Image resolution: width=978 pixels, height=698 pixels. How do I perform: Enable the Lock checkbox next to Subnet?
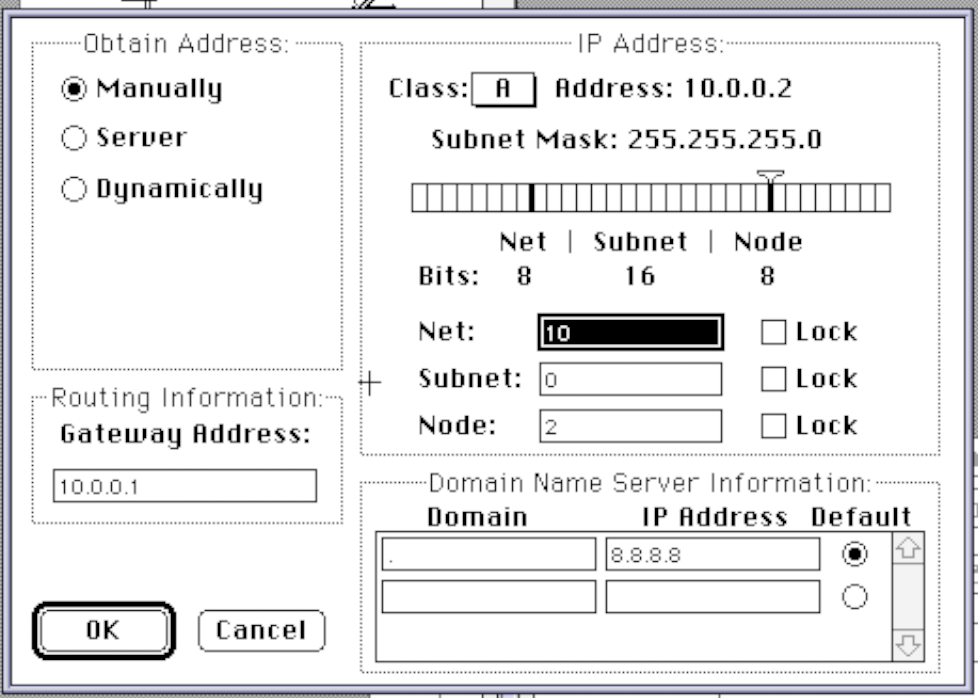click(x=774, y=379)
